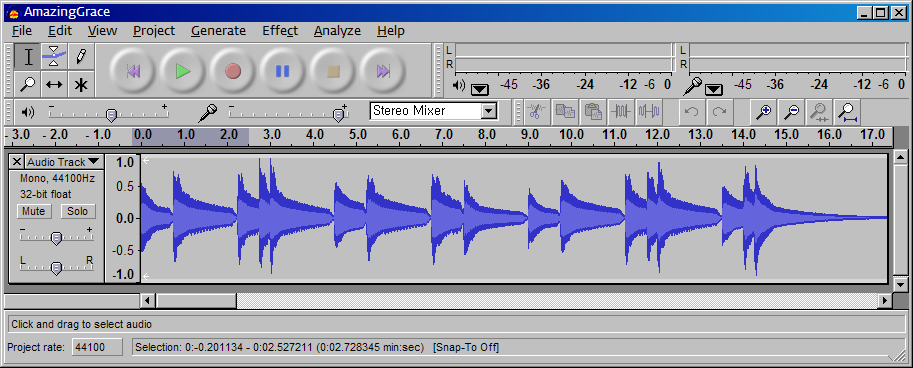This screenshot has width=913, height=368.
Task: Click the 14.0 mark on the timeline ruler
Action: tap(743, 135)
